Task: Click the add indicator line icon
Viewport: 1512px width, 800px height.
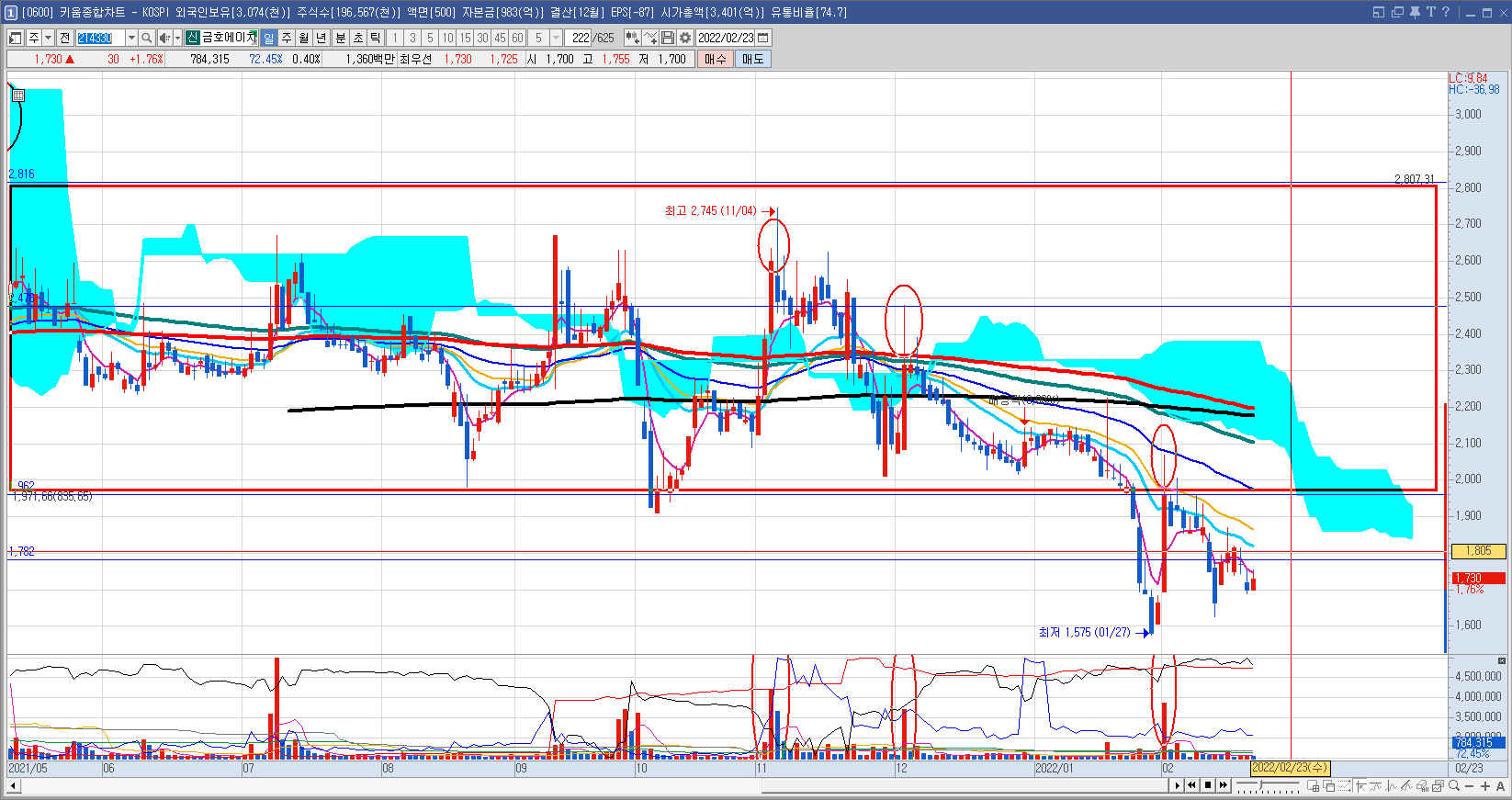Action: pyautogui.click(x=650, y=38)
